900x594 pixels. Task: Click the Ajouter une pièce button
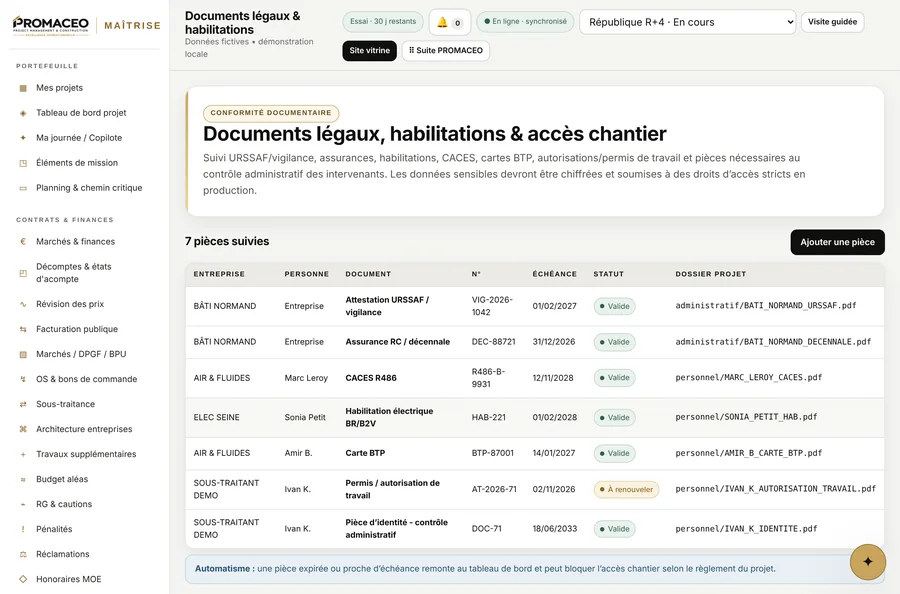837,242
